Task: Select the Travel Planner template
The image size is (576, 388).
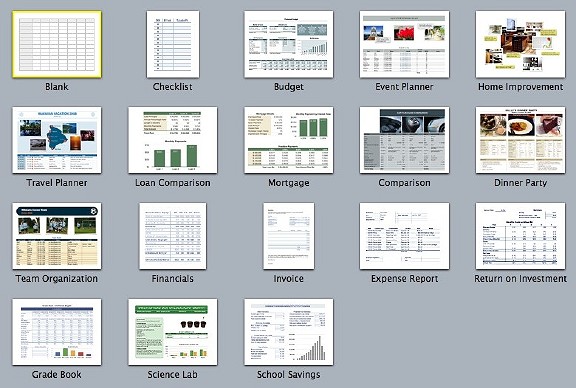Action: click(57, 140)
